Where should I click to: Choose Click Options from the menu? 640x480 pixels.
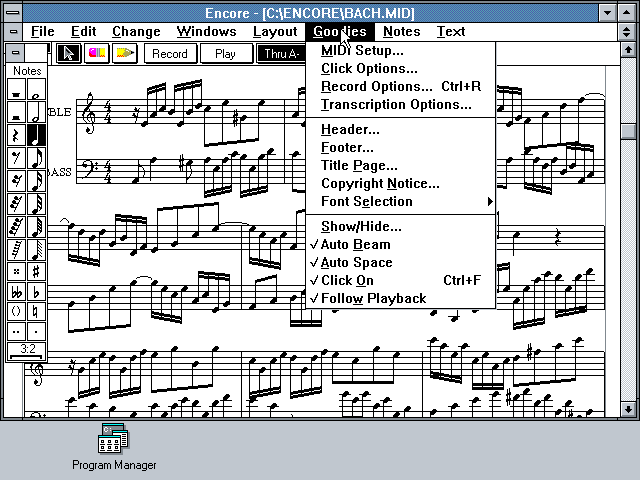400,69
